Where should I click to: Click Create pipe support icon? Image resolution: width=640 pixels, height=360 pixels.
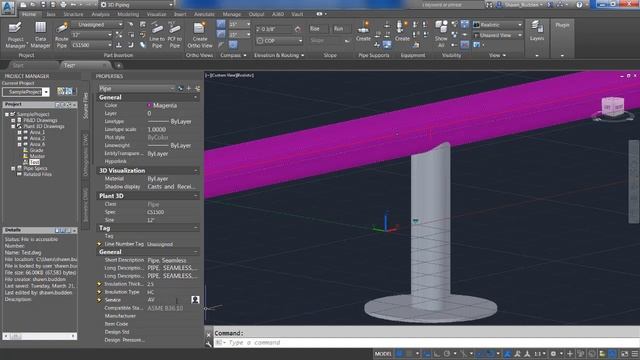pos(363,31)
